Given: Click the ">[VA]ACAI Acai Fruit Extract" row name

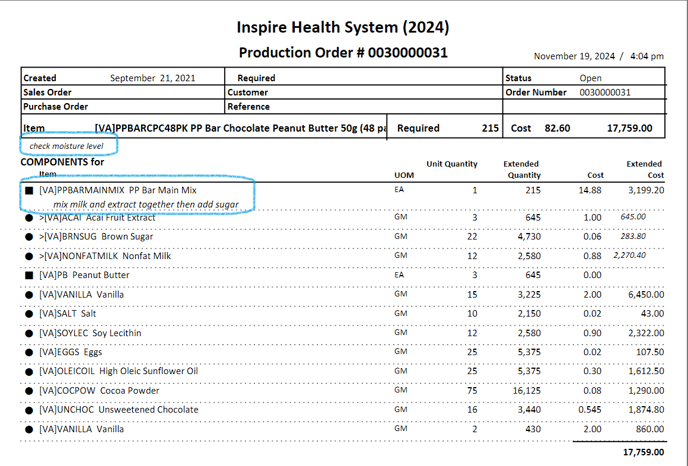Looking at the screenshot, I should point(97,218).
